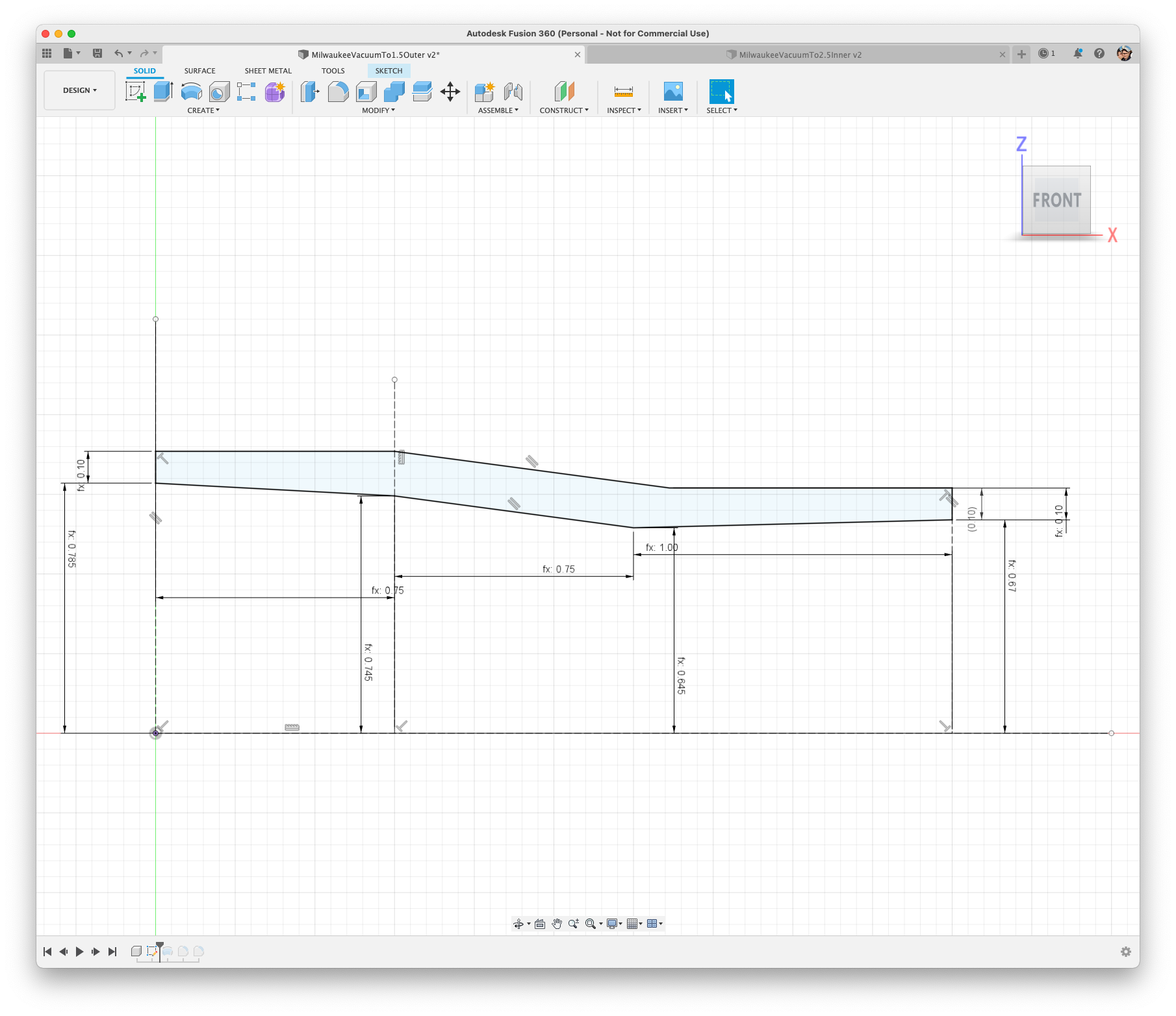Image resolution: width=1176 pixels, height=1016 pixels.
Task: Switch to the SOLID tab
Action: tap(145, 71)
